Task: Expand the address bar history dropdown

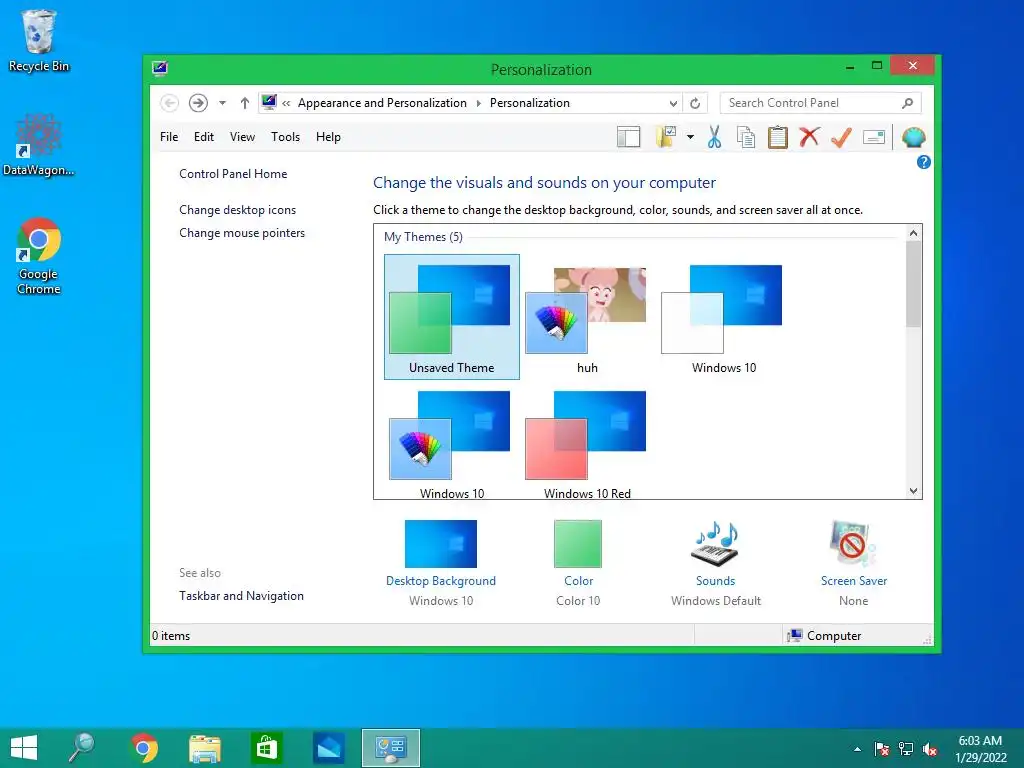Action: [673, 103]
